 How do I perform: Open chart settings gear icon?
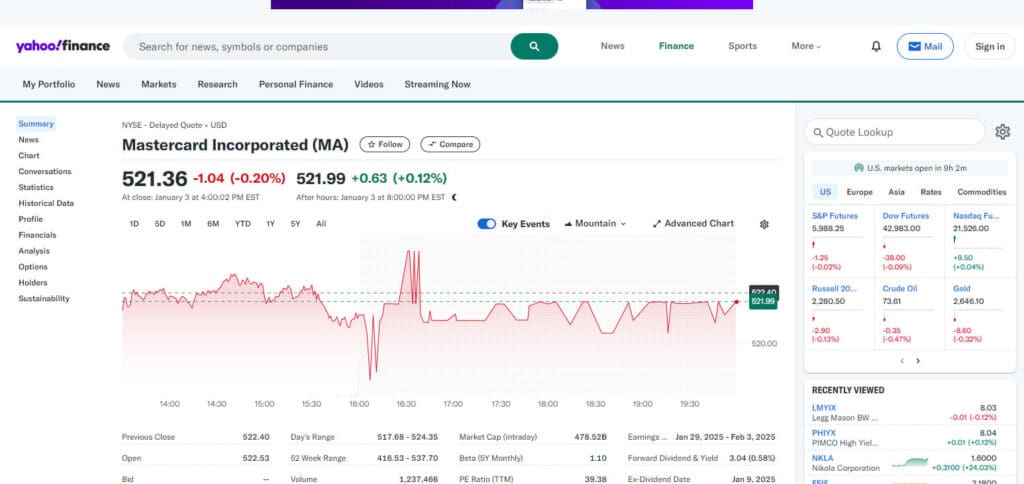pos(764,224)
